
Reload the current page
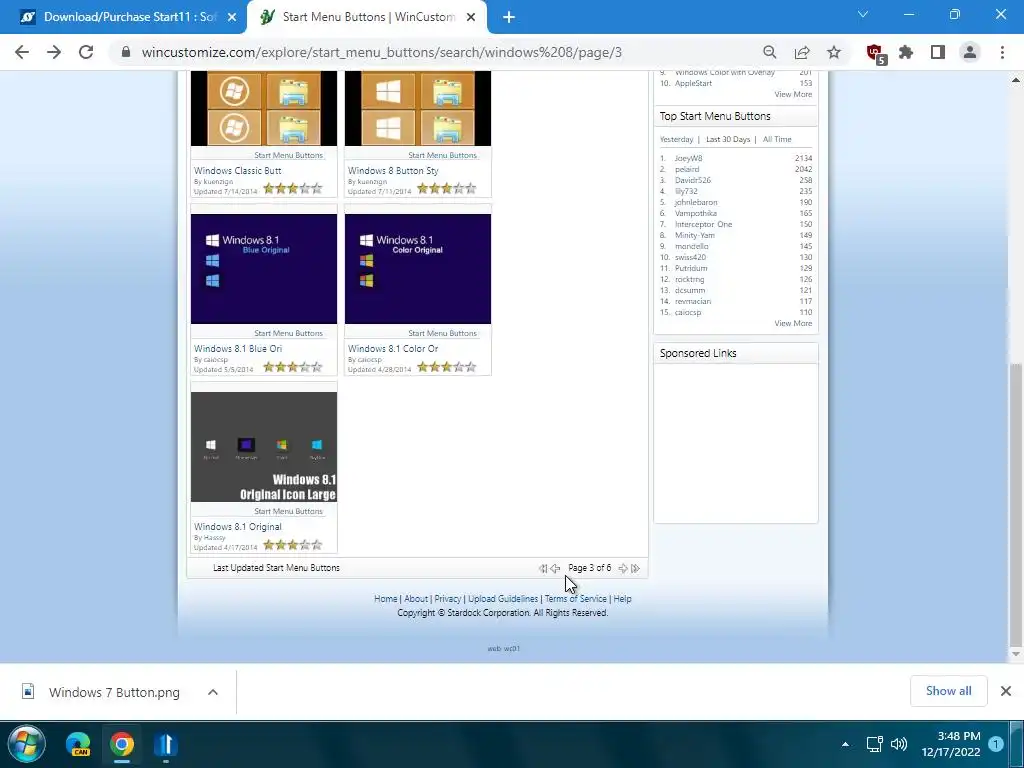(86, 52)
